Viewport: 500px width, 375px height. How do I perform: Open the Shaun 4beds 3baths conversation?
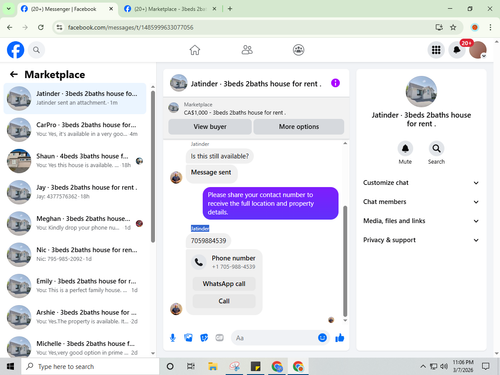click(75, 161)
